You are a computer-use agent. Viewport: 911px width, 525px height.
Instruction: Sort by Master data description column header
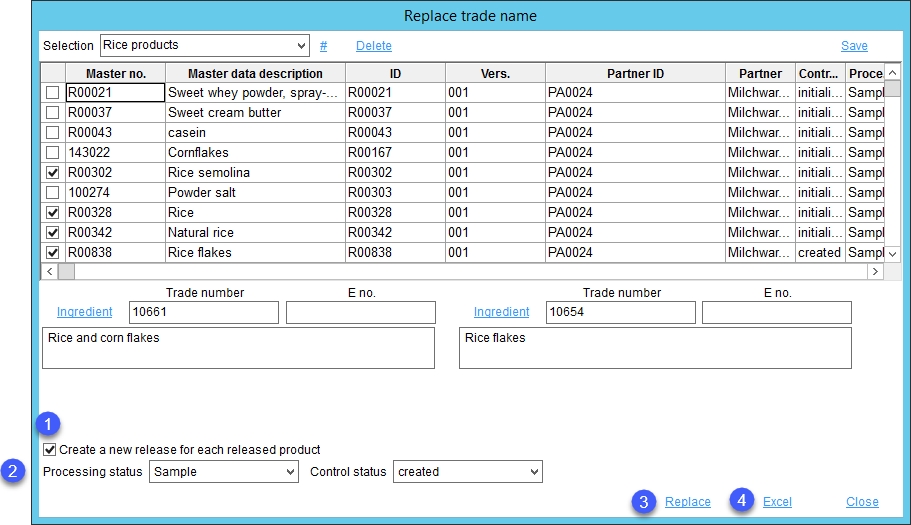point(255,74)
